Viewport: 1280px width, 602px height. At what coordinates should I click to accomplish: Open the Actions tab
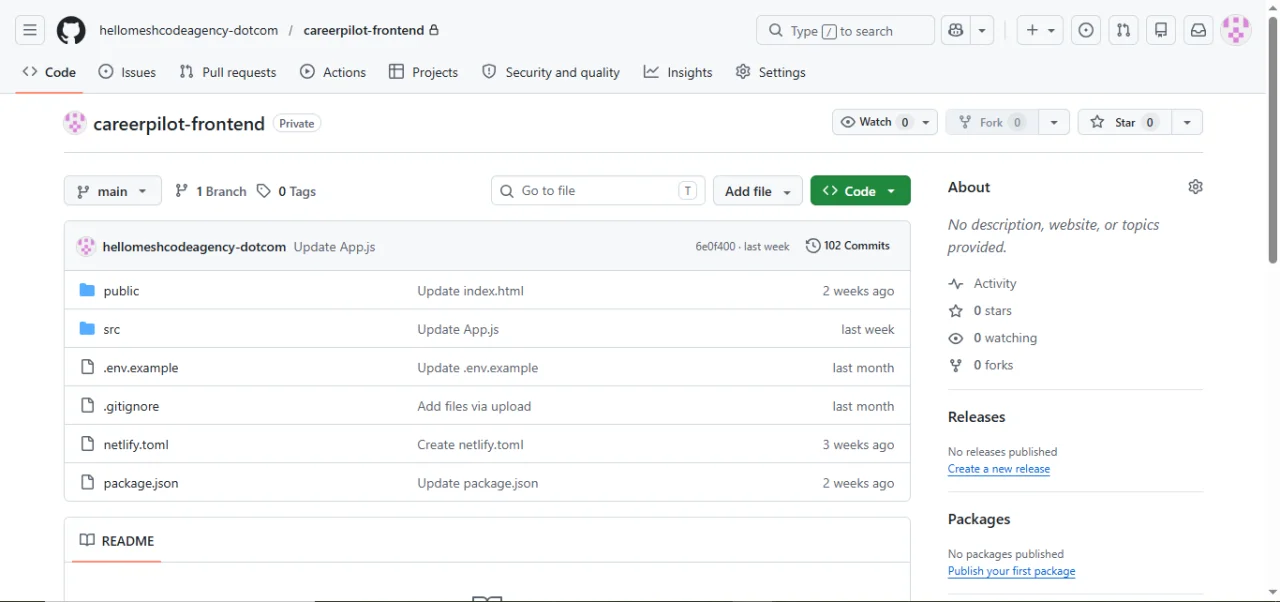(x=333, y=72)
